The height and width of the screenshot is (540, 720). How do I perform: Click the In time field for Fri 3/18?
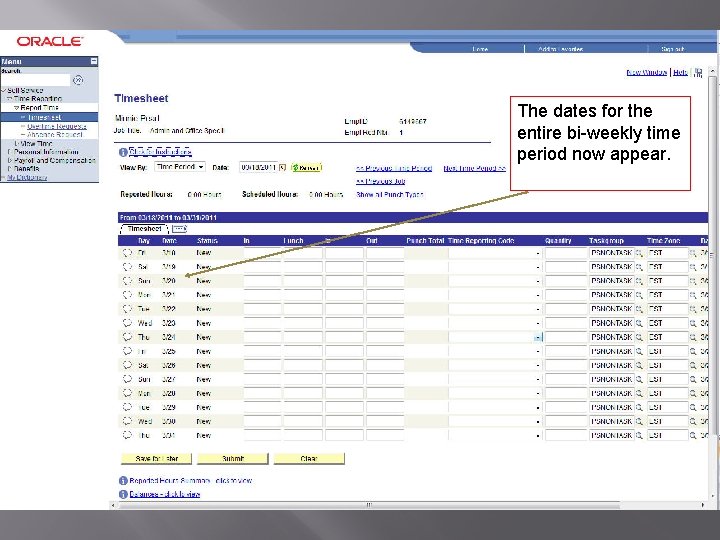(x=262, y=253)
